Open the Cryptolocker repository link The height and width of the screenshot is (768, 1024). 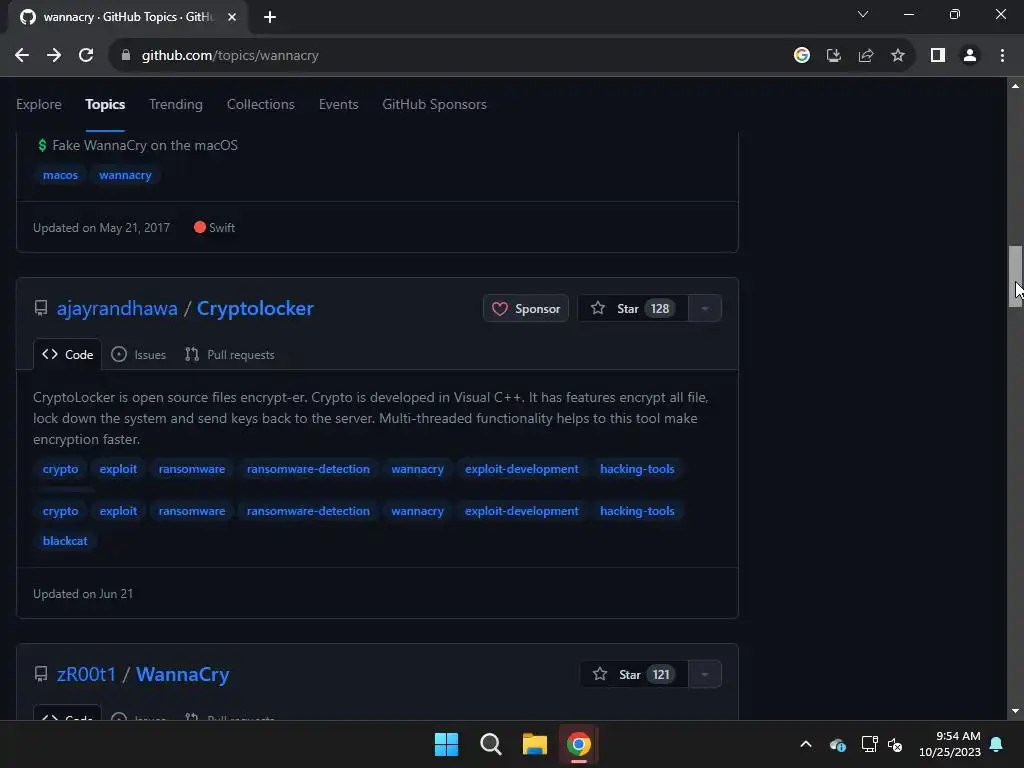pos(255,308)
